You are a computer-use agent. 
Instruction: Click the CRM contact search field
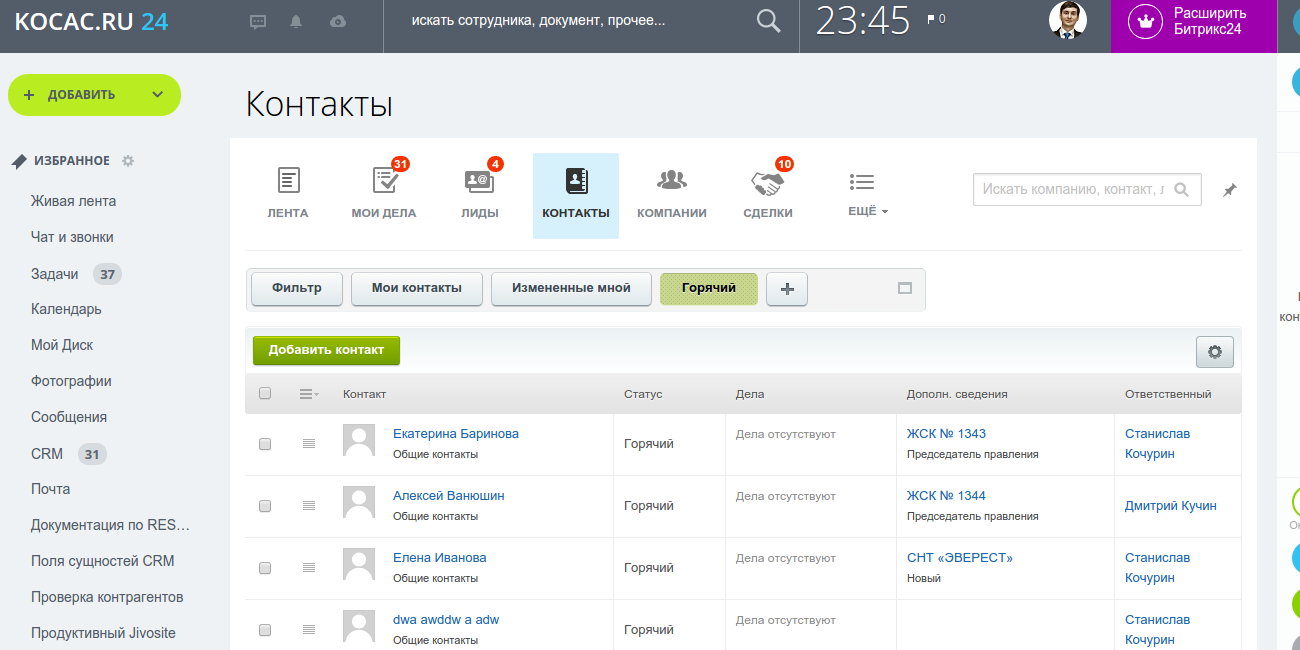1073,189
